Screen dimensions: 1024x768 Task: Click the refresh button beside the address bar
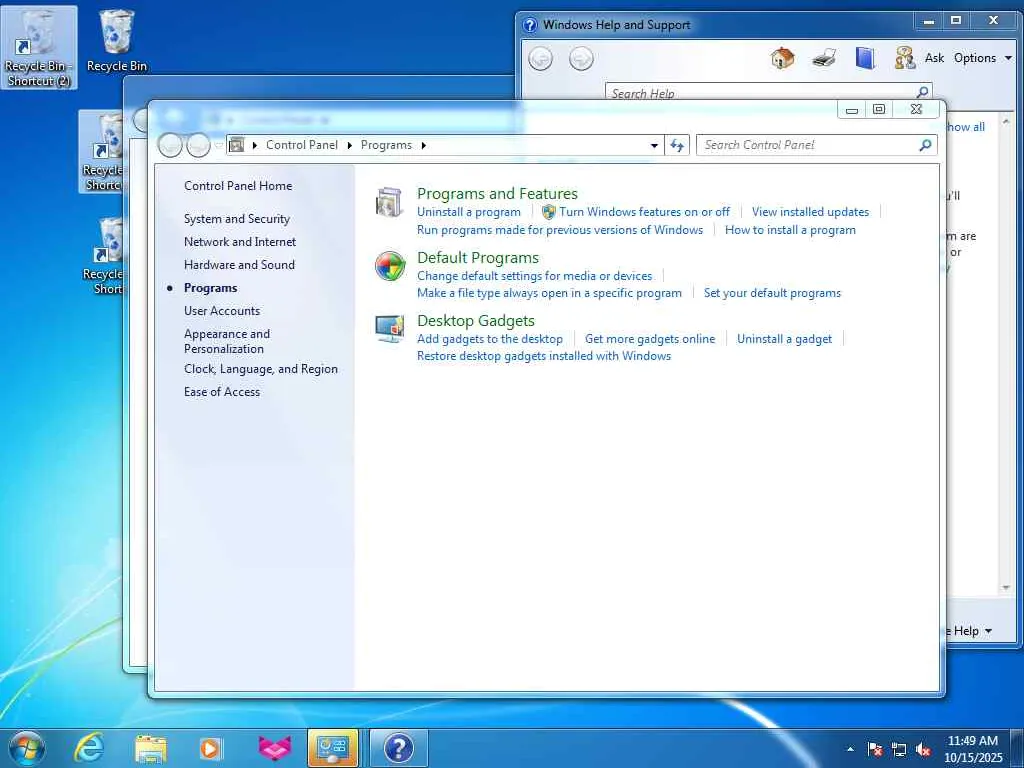(x=677, y=145)
